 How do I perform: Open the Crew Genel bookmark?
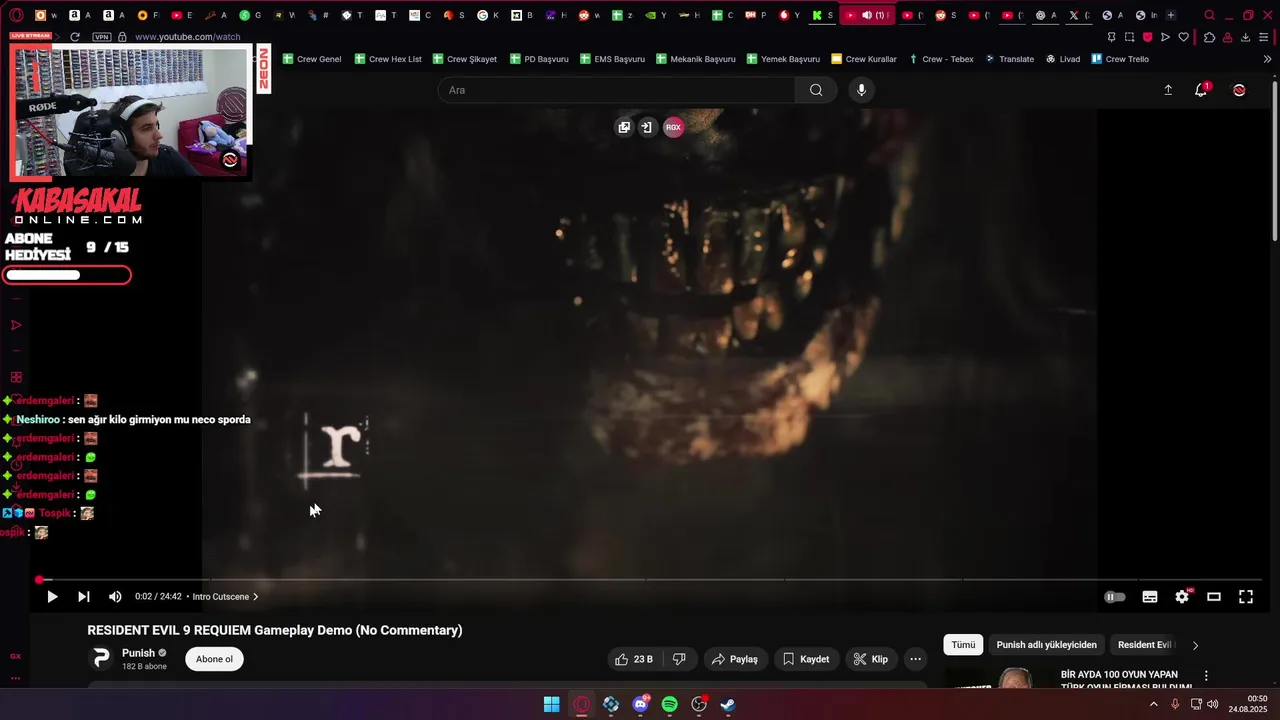[312, 59]
